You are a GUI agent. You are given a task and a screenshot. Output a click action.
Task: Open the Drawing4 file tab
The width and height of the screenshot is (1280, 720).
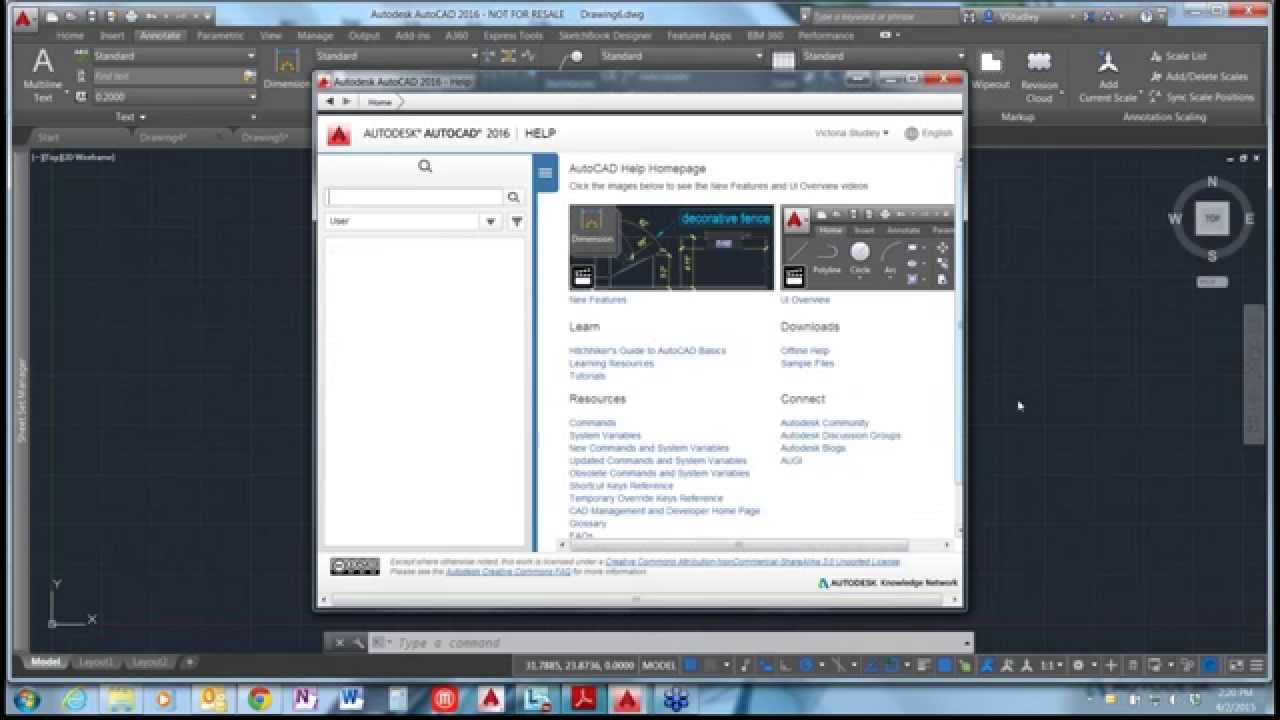point(163,137)
